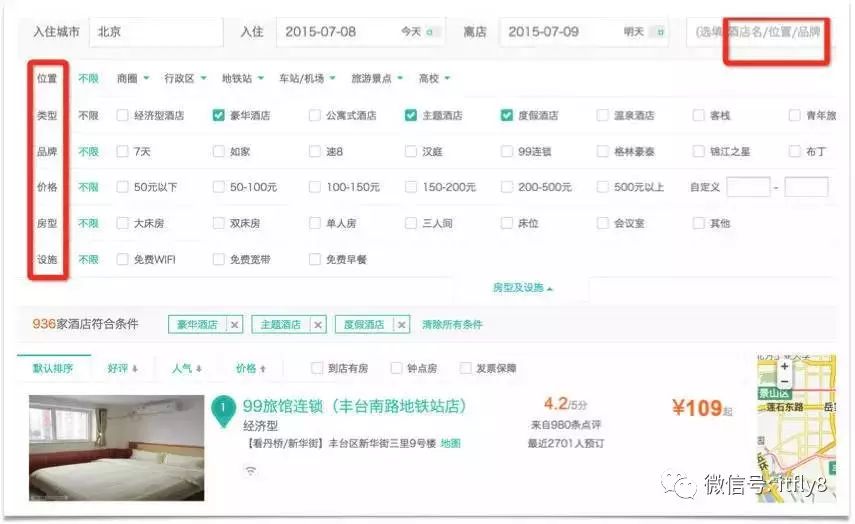The width and height of the screenshot is (855, 524).
Task: Check the 50元以下 price checkbox
Action: (123, 187)
